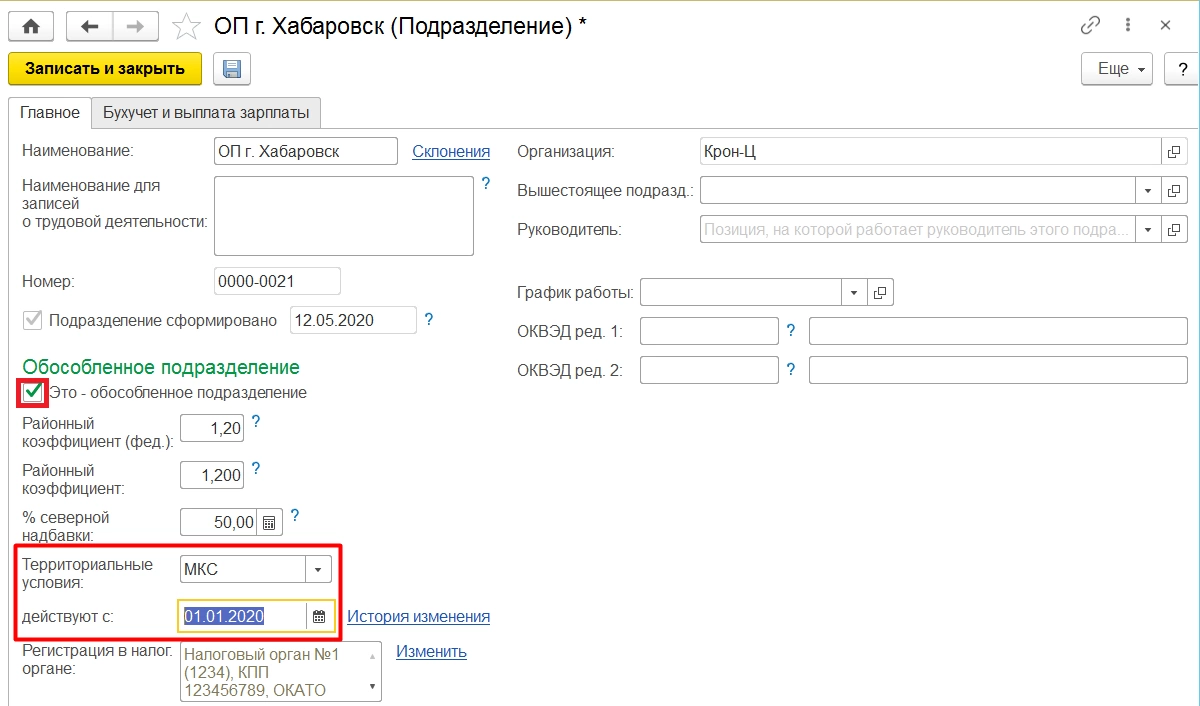The width and height of the screenshot is (1200, 706).
Task: Expand Территориальные условия dropdown
Action: pos(317,570)
